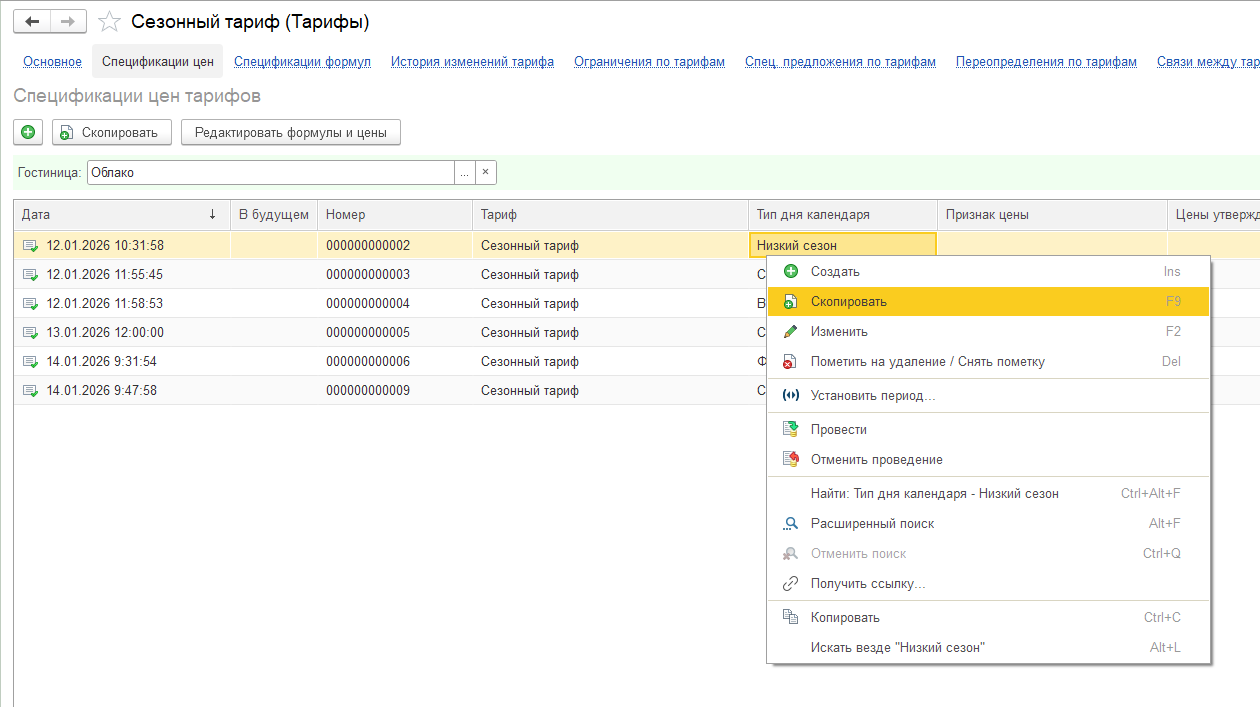The width and height of the screenshot is (1260, 707).
Task: Select Найти: Тип дня календаря - Низкий сезон
Action: [x=988, y=493]
